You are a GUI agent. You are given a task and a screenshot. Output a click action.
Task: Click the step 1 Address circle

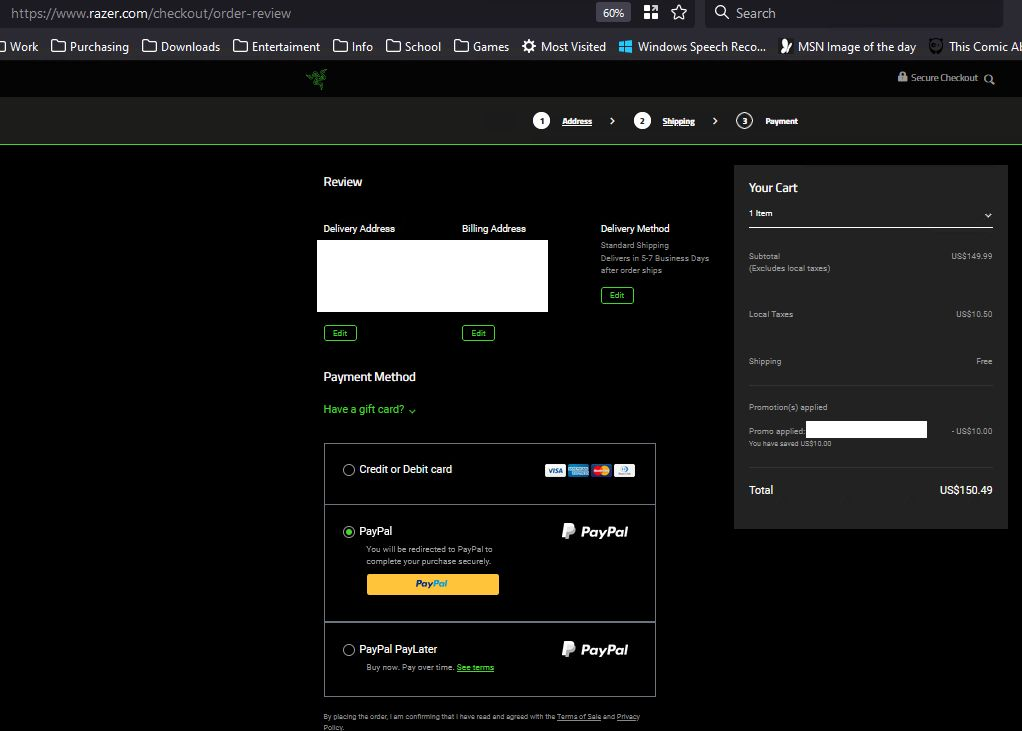click(x=541, y=121)
